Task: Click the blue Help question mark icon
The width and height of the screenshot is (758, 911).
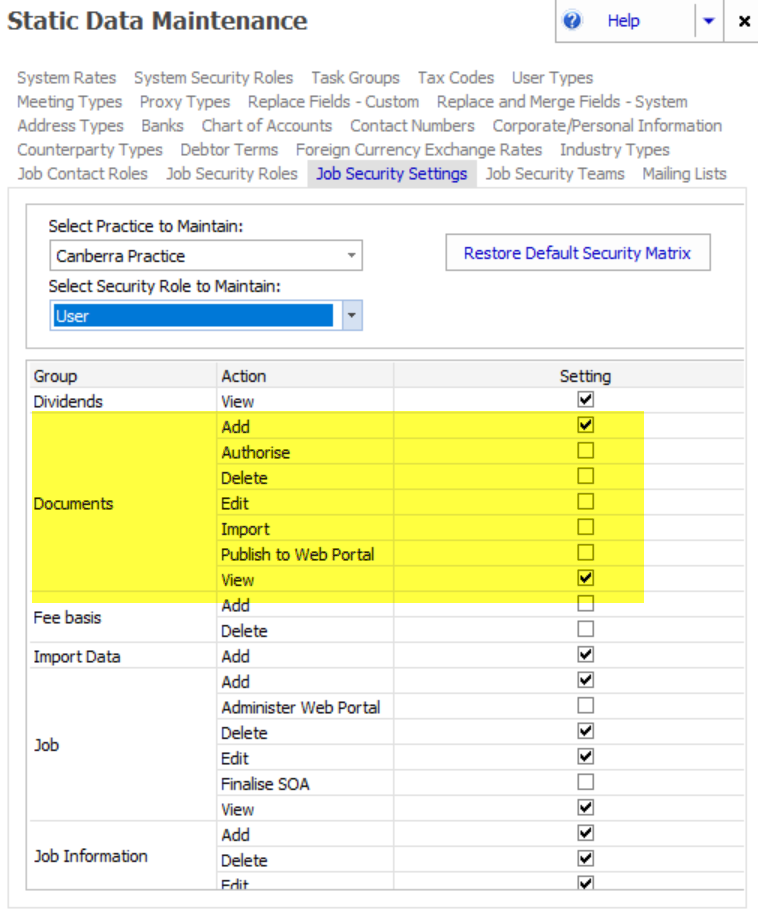Action: click(x=573, y=21)
